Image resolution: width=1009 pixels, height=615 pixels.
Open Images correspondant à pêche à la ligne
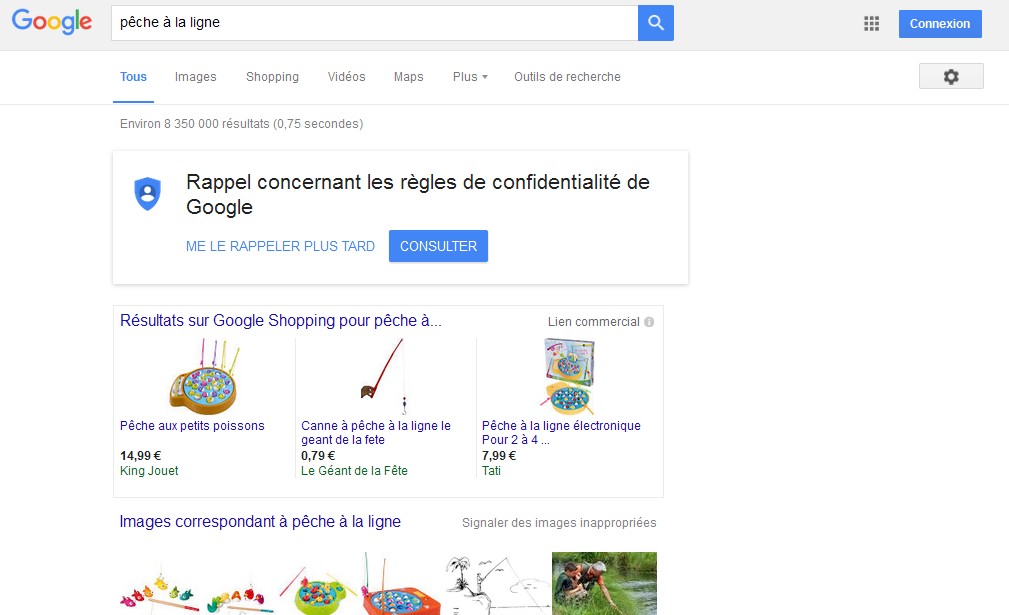point(260,522)
